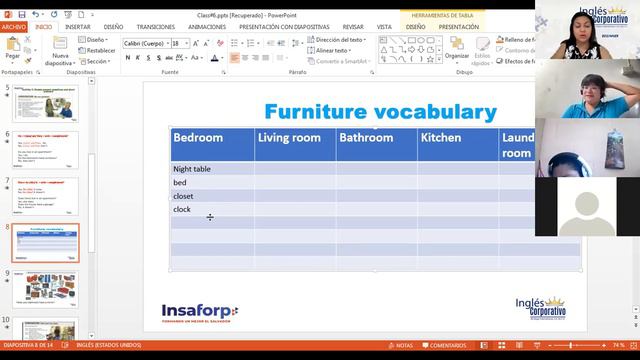Toggle text shadow formatting

[x=158, y=58]
